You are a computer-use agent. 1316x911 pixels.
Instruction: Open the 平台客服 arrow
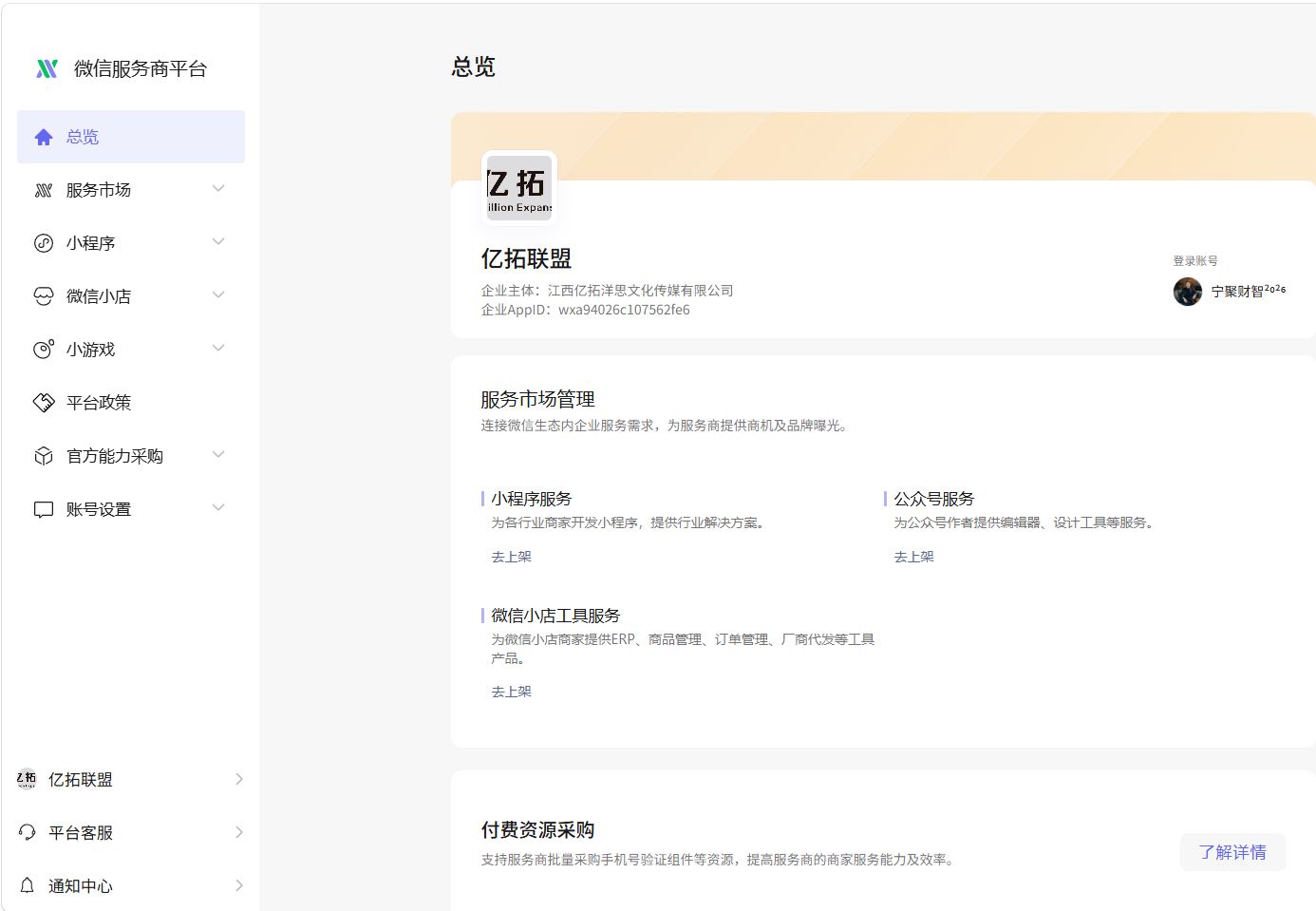(x=239, y=832)
